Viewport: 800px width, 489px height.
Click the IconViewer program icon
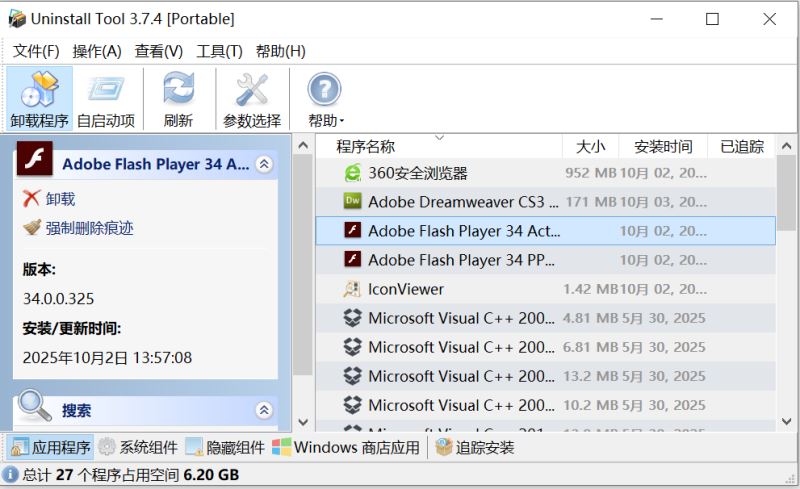point(353,289)
